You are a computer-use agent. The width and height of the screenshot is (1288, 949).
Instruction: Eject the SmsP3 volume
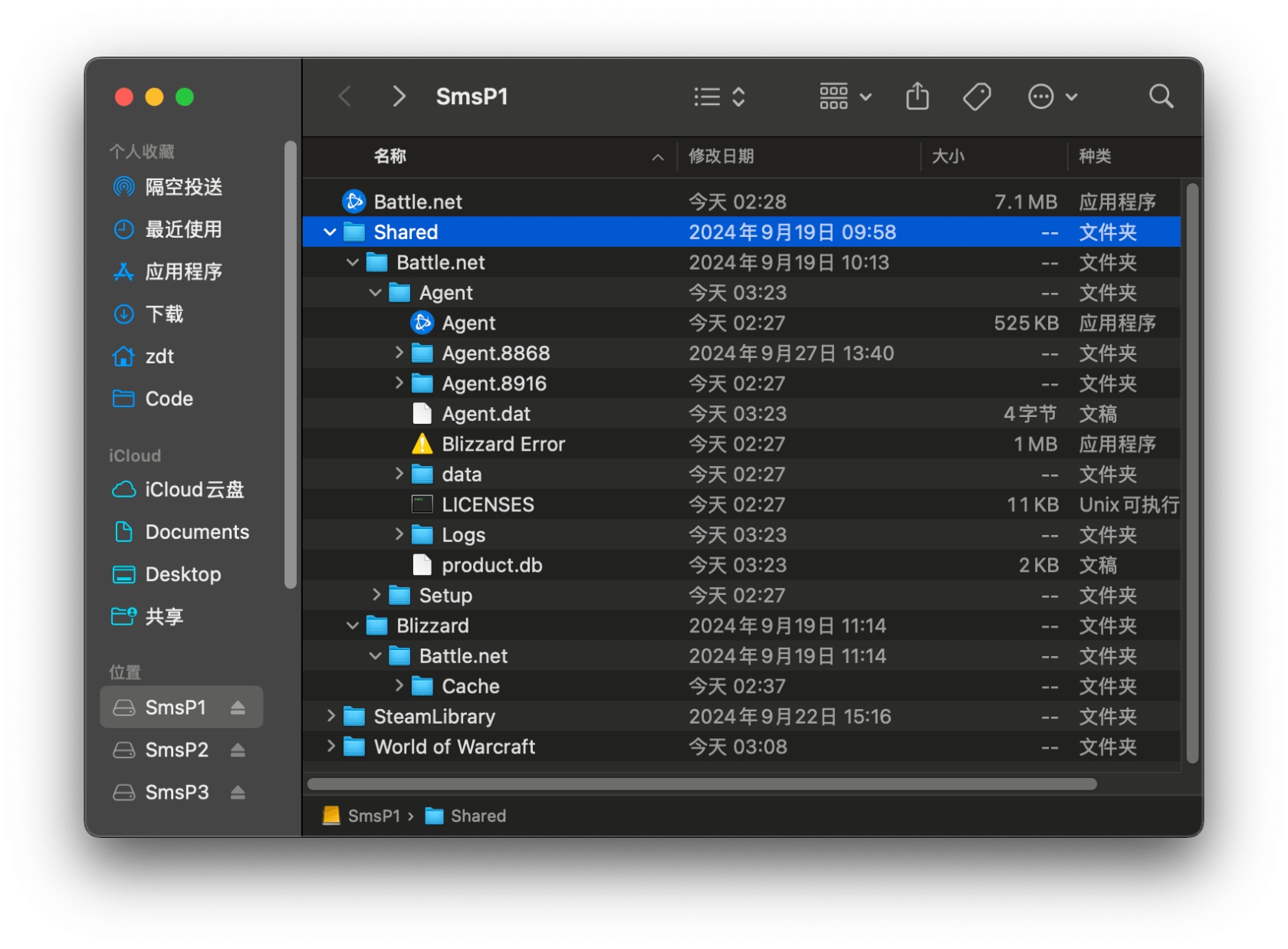(238, 792)
